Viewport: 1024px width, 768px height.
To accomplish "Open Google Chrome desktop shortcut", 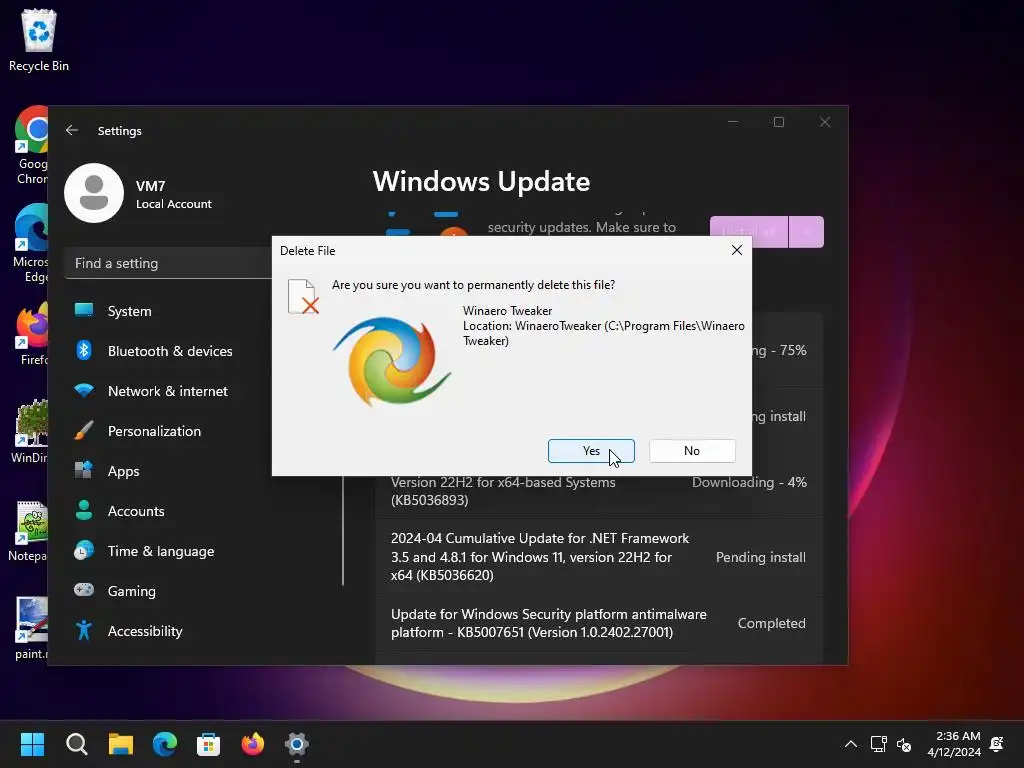I will click(x=31, y=145).
